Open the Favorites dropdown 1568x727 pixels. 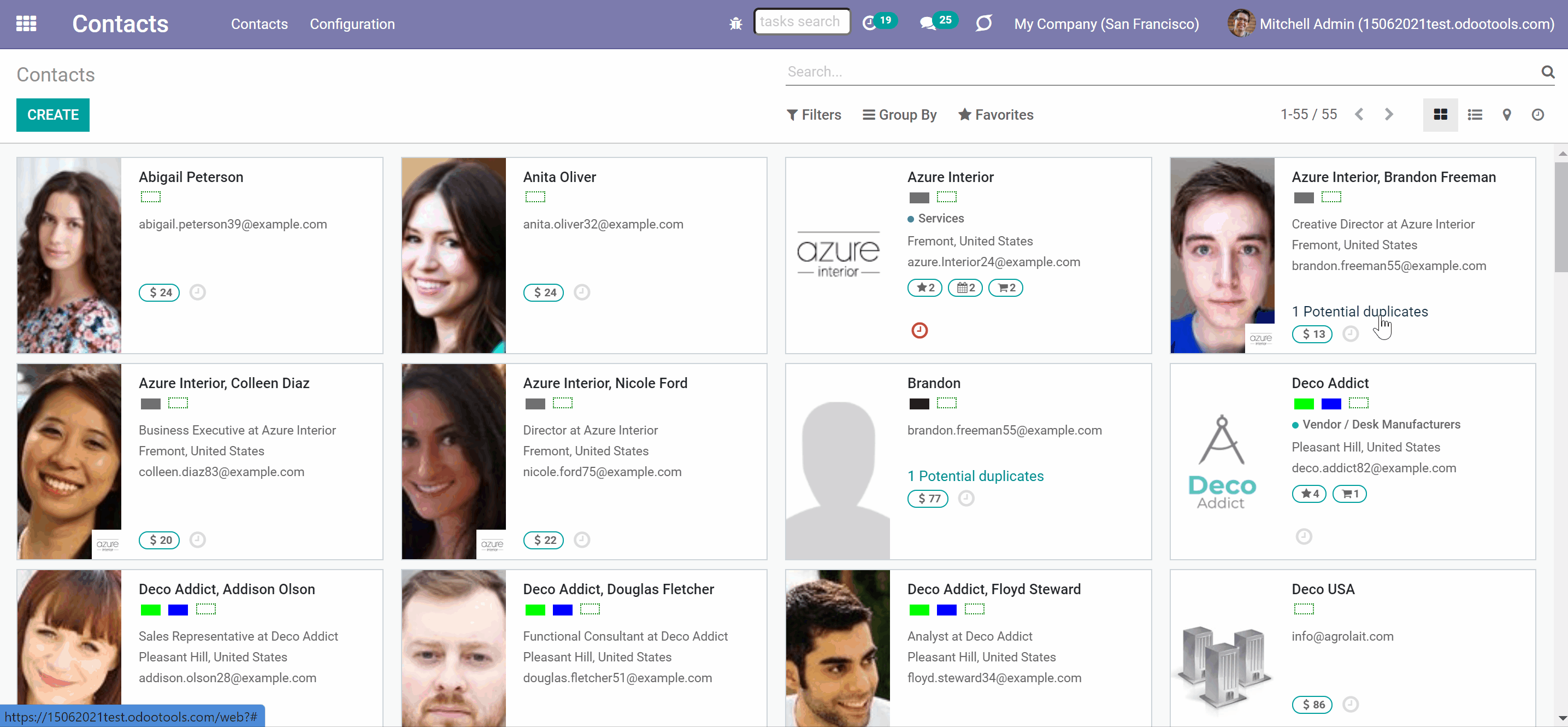pyautogui.click(x=996, y=114)
